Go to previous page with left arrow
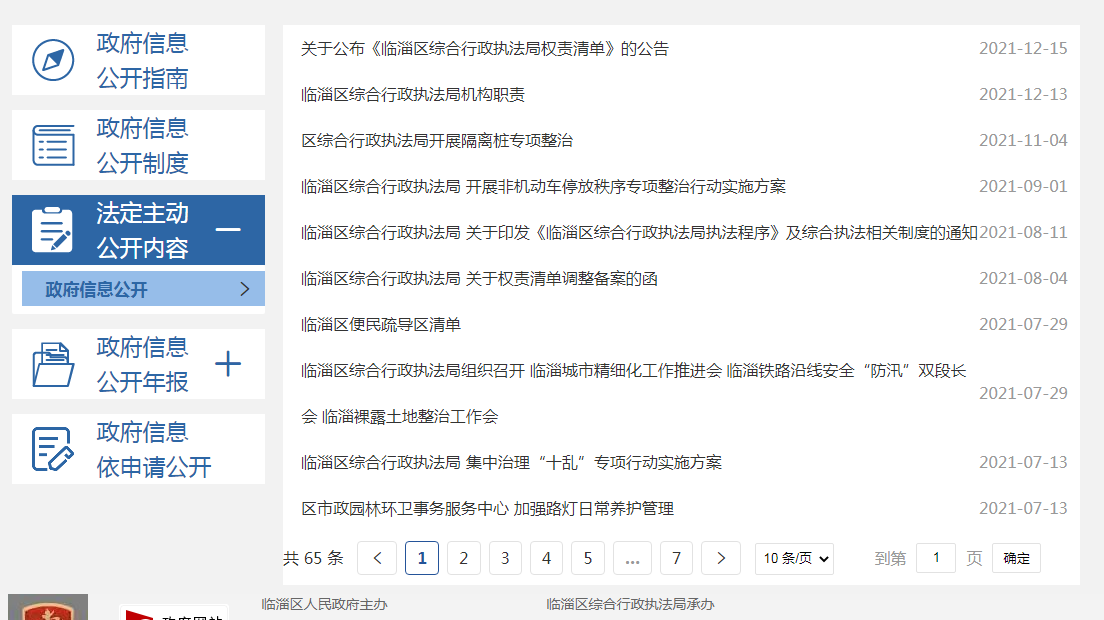 tap(377, 558)
